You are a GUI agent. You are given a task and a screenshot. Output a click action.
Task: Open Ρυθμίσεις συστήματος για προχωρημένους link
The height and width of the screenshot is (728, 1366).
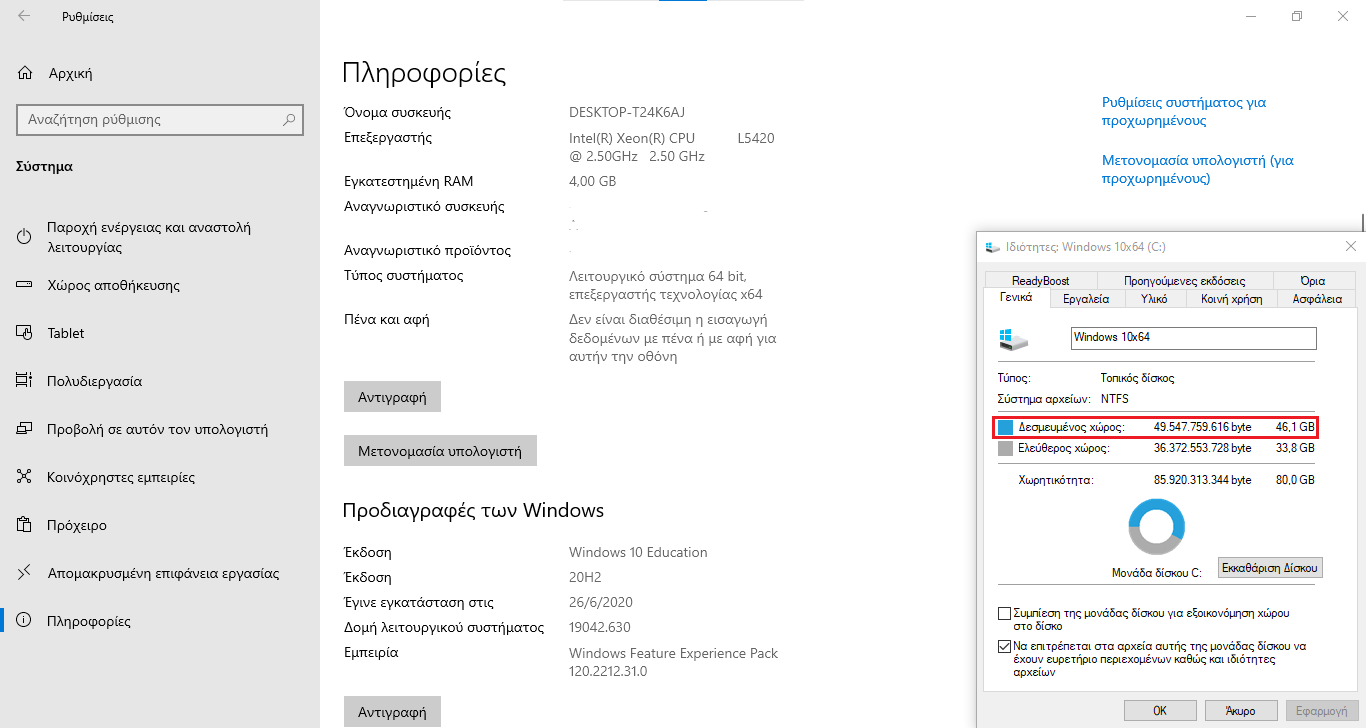[x=1184, y=111]
